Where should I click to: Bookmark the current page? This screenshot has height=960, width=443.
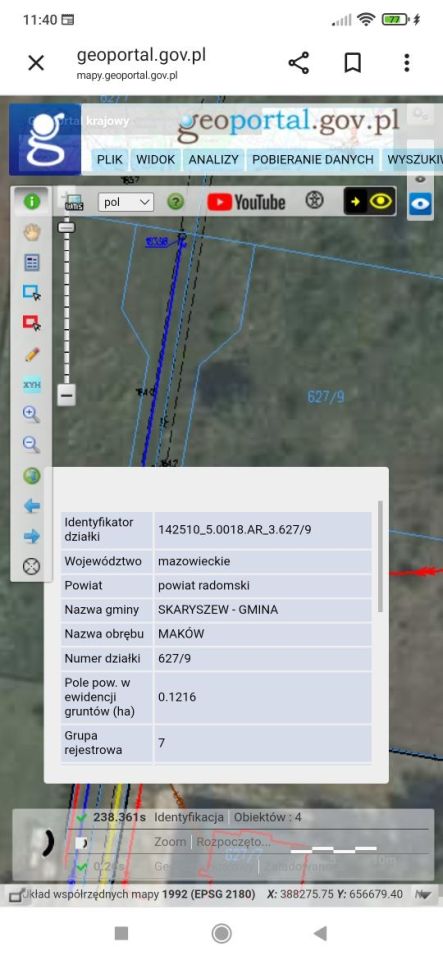(352, 62)
